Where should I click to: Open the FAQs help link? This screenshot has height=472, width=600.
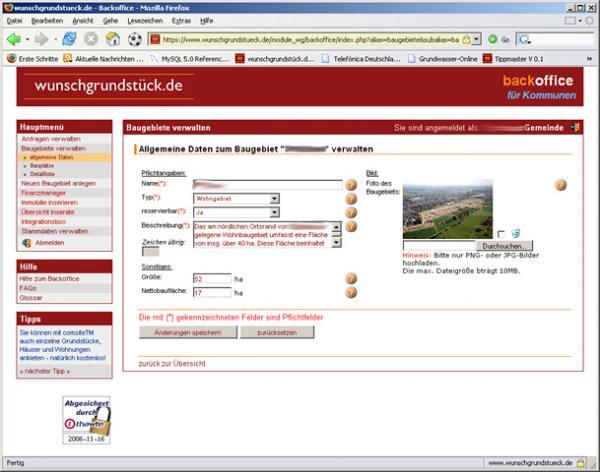[x=28, y=288]
